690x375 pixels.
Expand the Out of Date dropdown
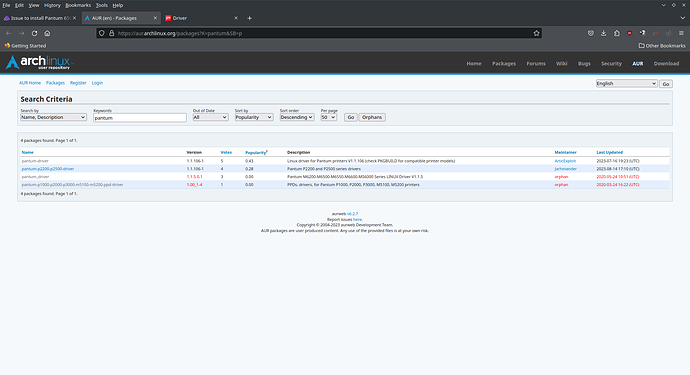[210, 118]
